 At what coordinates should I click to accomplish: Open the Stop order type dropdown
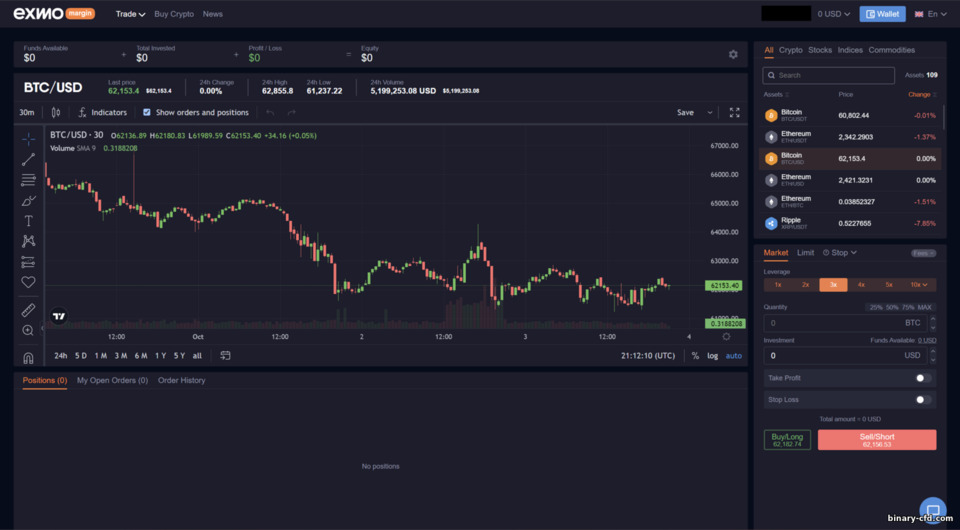[839, 253]
